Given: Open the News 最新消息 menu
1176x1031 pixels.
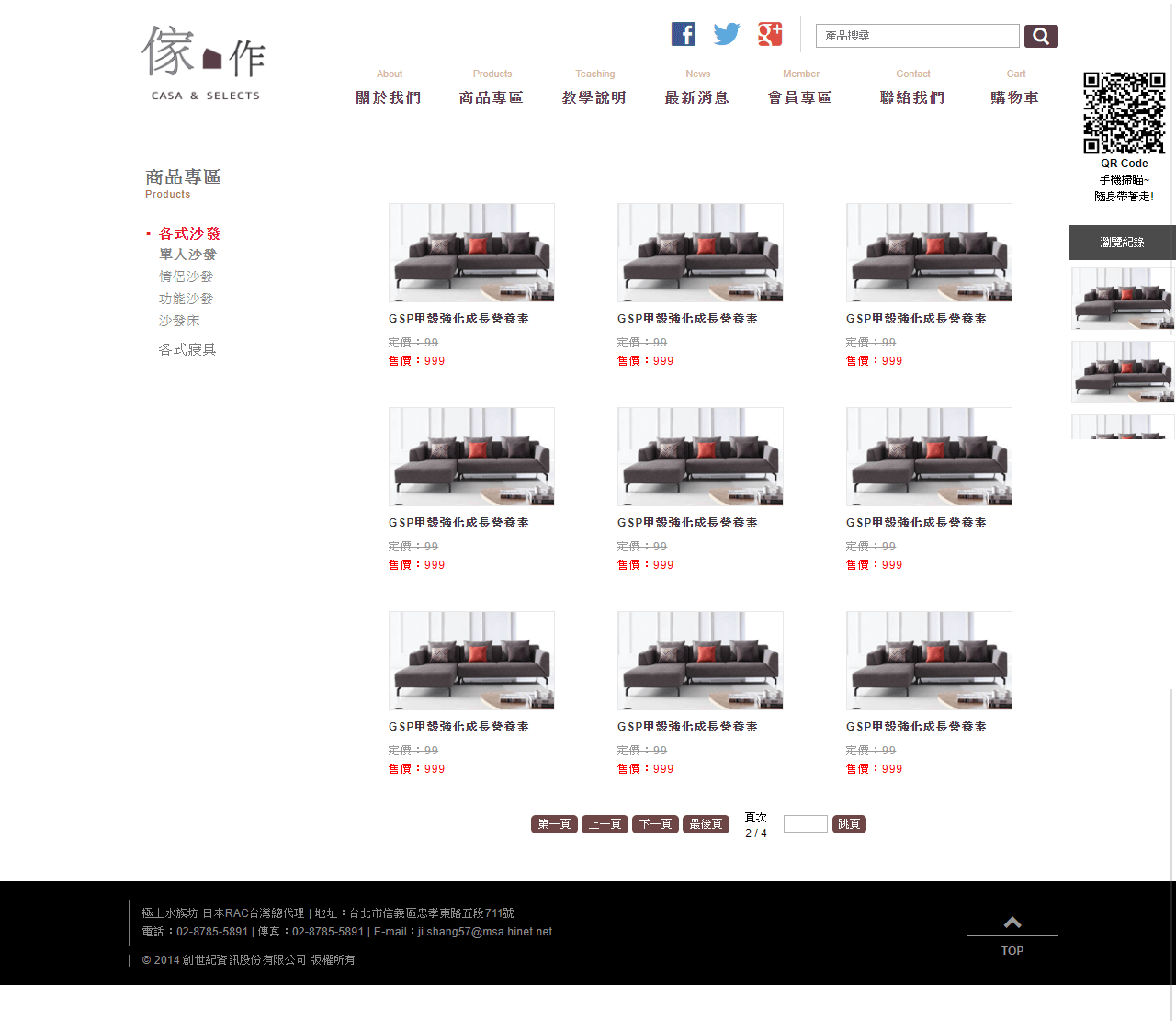Looking at the screenshot, I should coord(697,87).
